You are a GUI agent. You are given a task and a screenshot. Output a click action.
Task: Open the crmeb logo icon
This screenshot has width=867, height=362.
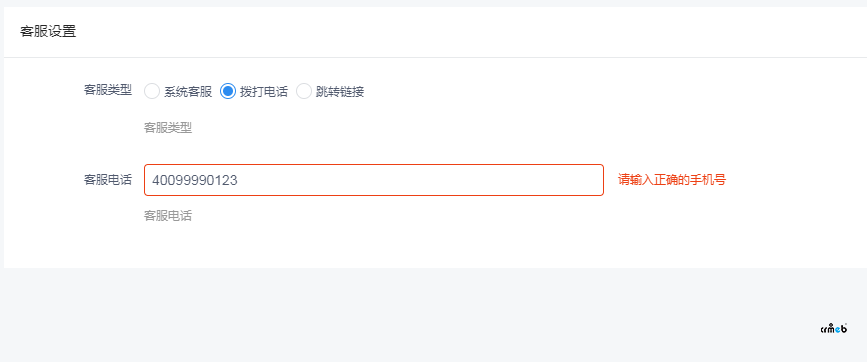(834, 328)
